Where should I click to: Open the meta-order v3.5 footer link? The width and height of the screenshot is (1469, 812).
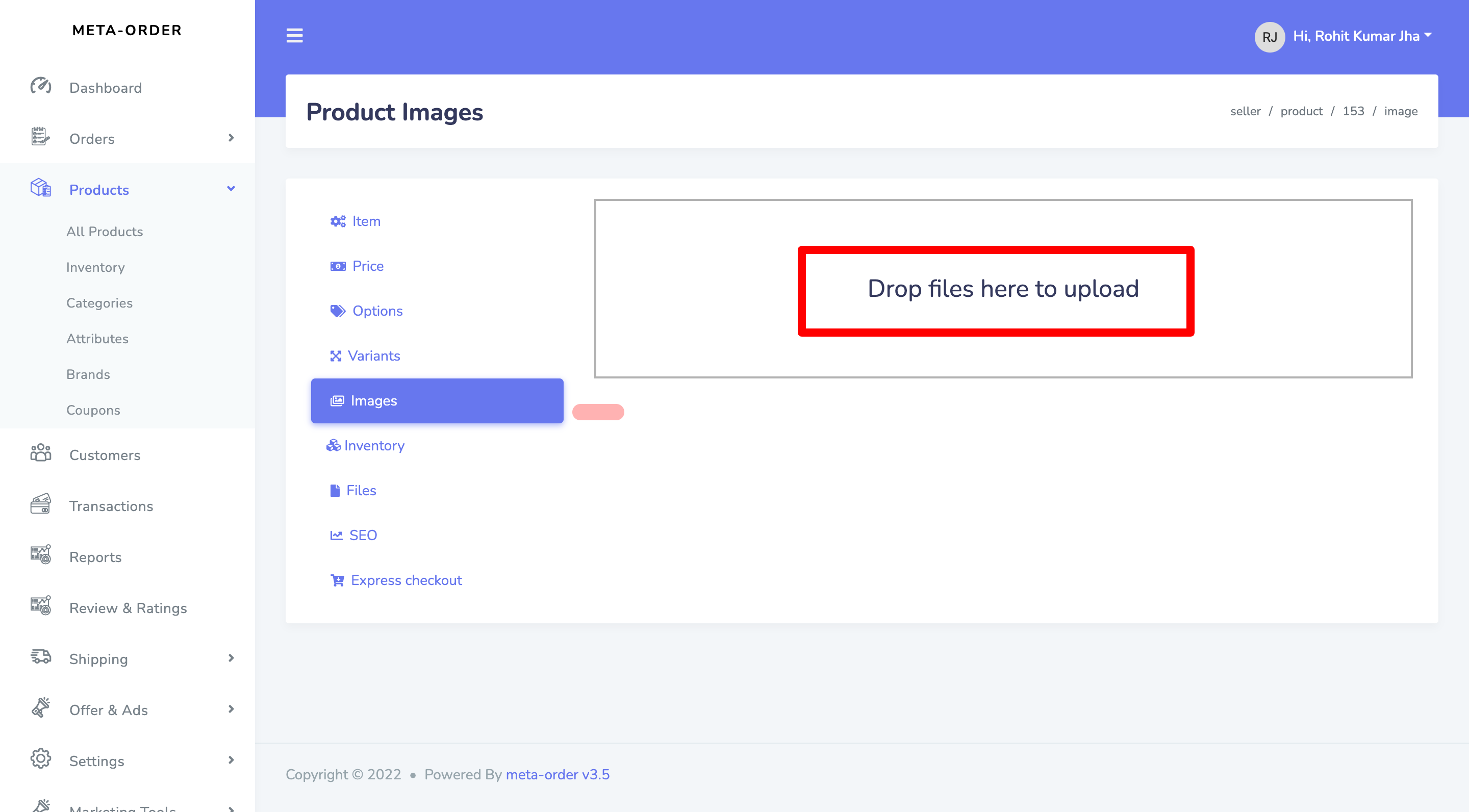click(x=557, y=774)
